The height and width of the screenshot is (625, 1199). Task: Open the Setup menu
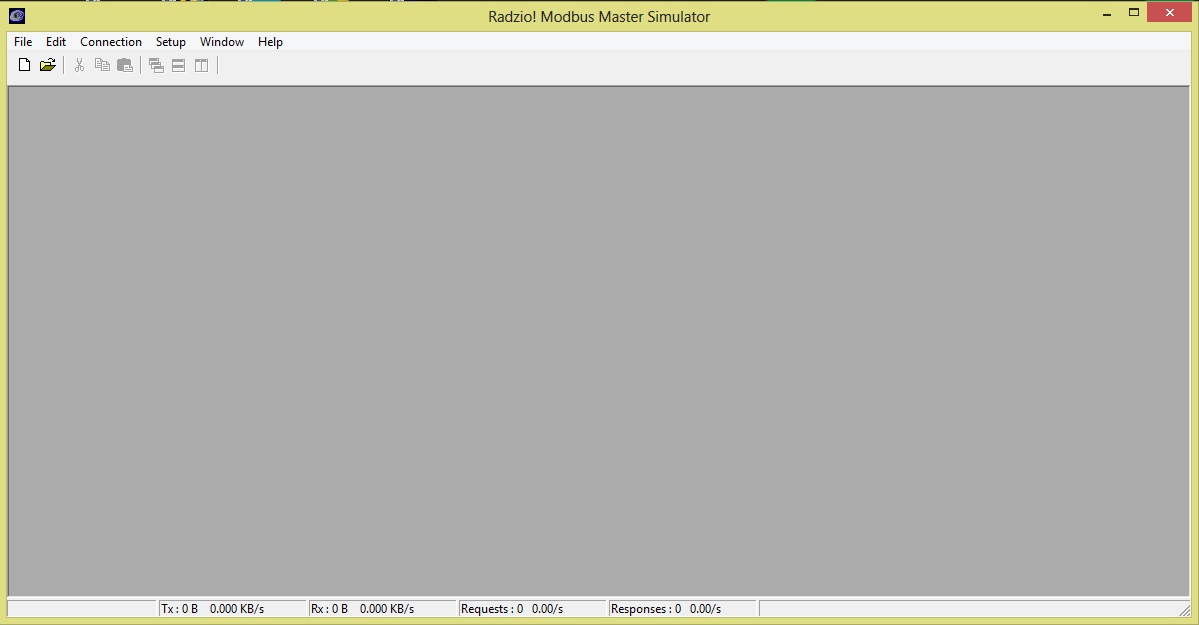click(171, 42)
